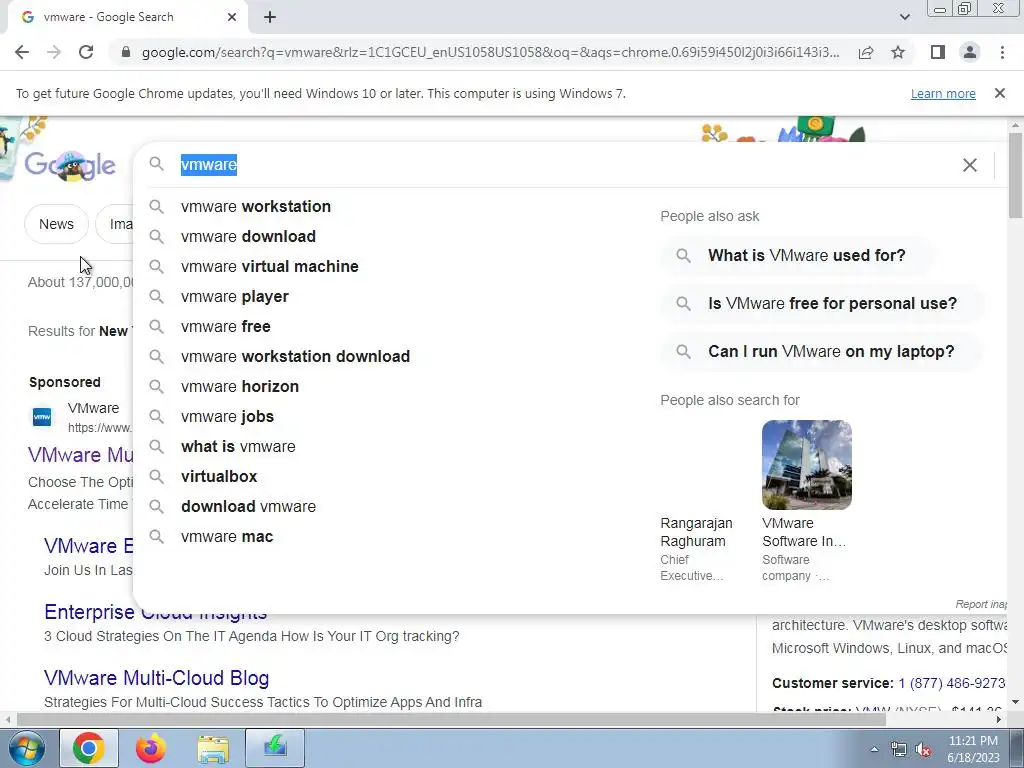Screen dimensions: 1024x768
Task: Click the VMware sponsored favicon
Action: [x=42, y=417]
